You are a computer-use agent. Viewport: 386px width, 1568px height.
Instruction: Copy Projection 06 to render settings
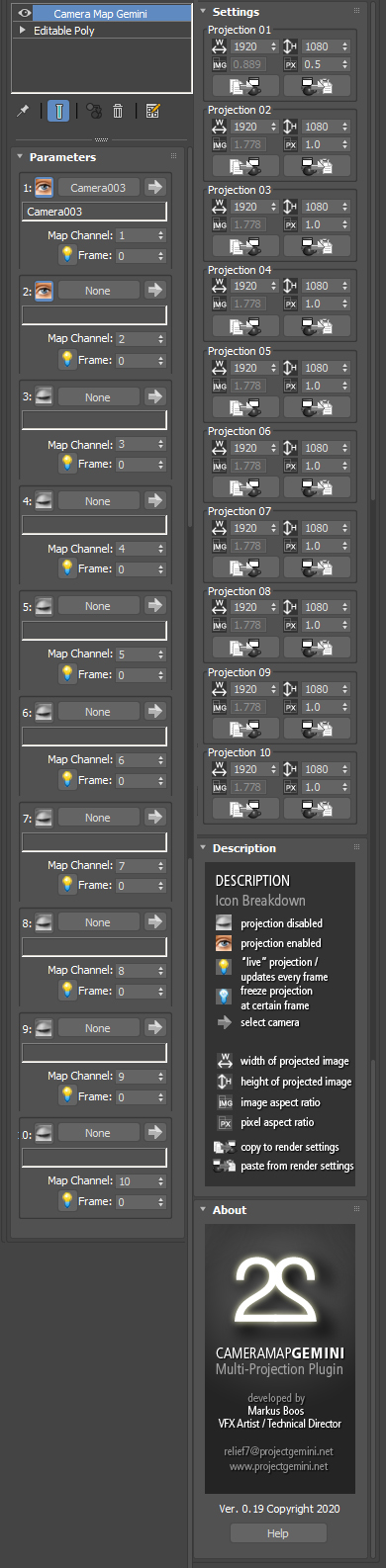click(x=245, y=487)
